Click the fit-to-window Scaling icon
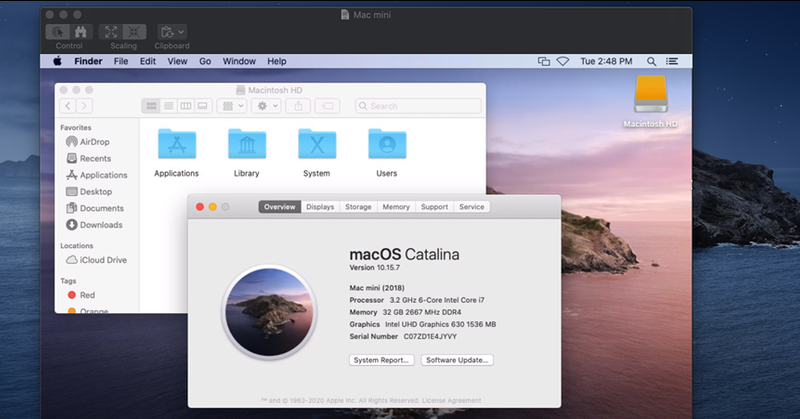This screenshot has height=419, width=800. [x=111, y=32]
